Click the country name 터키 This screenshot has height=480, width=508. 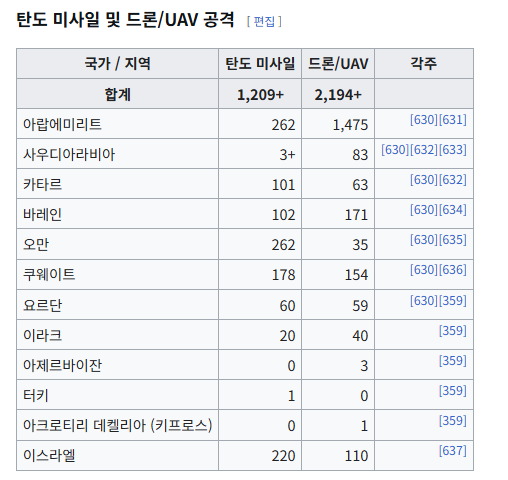point(36,395)
